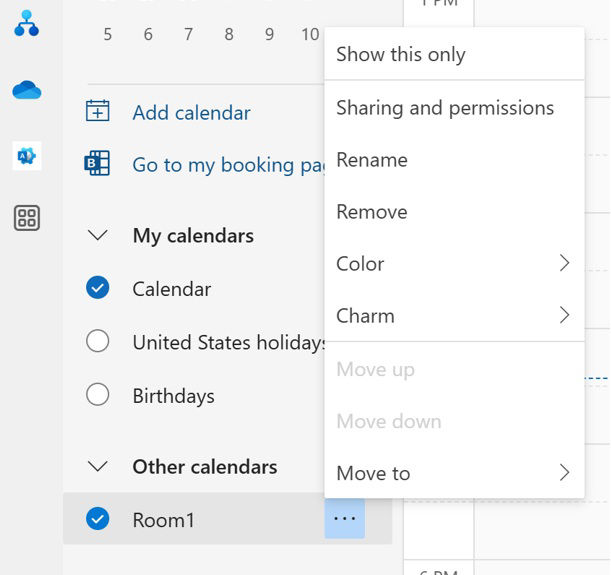Image resolution: width=611 pixels, height=575 pixels.
Task: Expand the Charm submenu
Action: coord(454,316)
